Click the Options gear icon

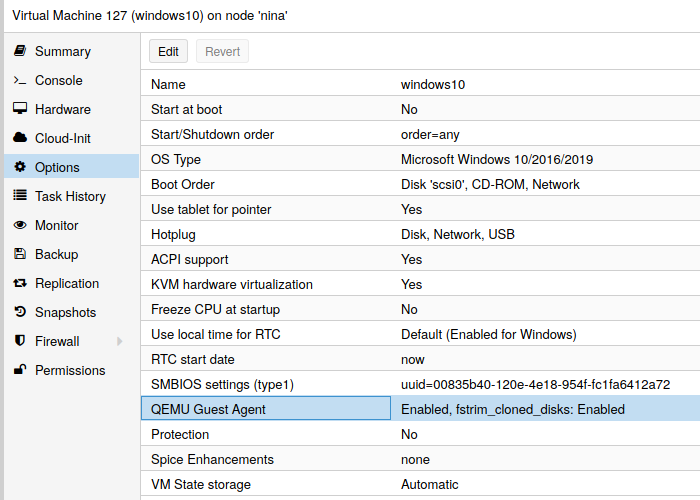point(19,167)
